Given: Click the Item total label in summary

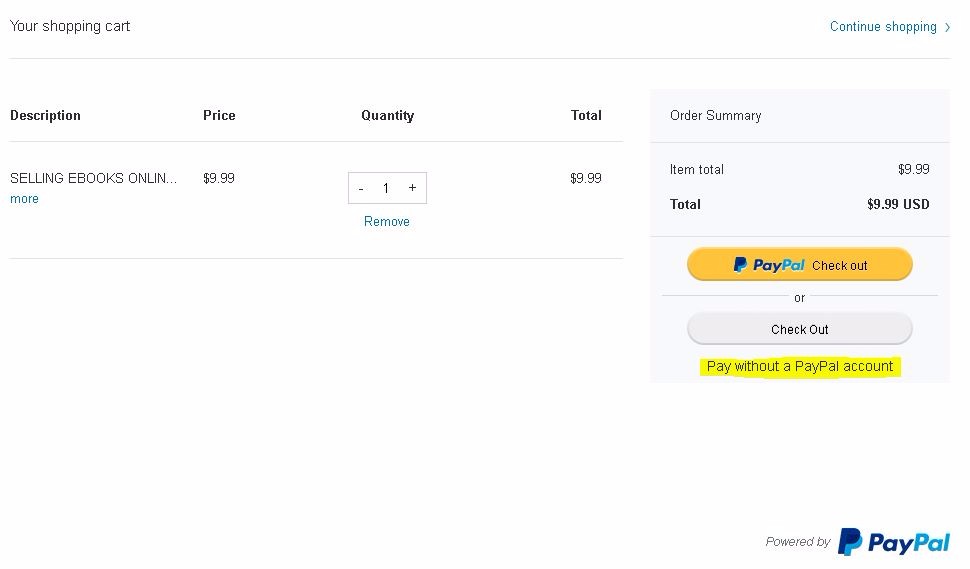Looking at the screenshot, I should [697, 169].
